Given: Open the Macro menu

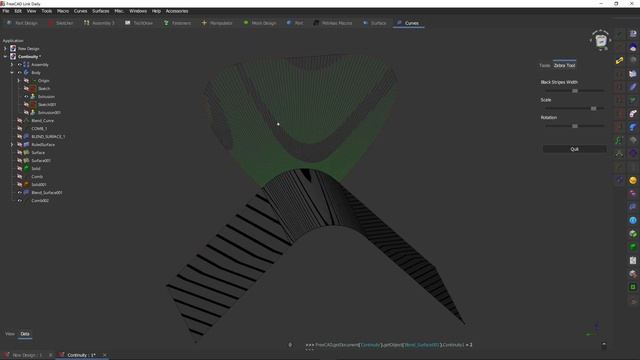Looking at the screenshot, I should pyautogui.click(x=63, y=11).
